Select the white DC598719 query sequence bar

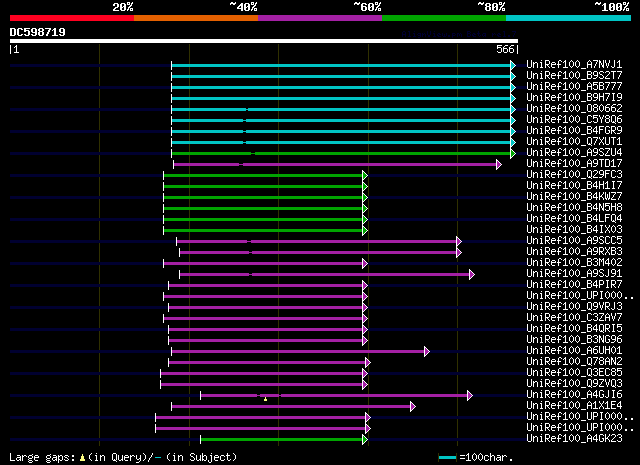click(264, 41)
